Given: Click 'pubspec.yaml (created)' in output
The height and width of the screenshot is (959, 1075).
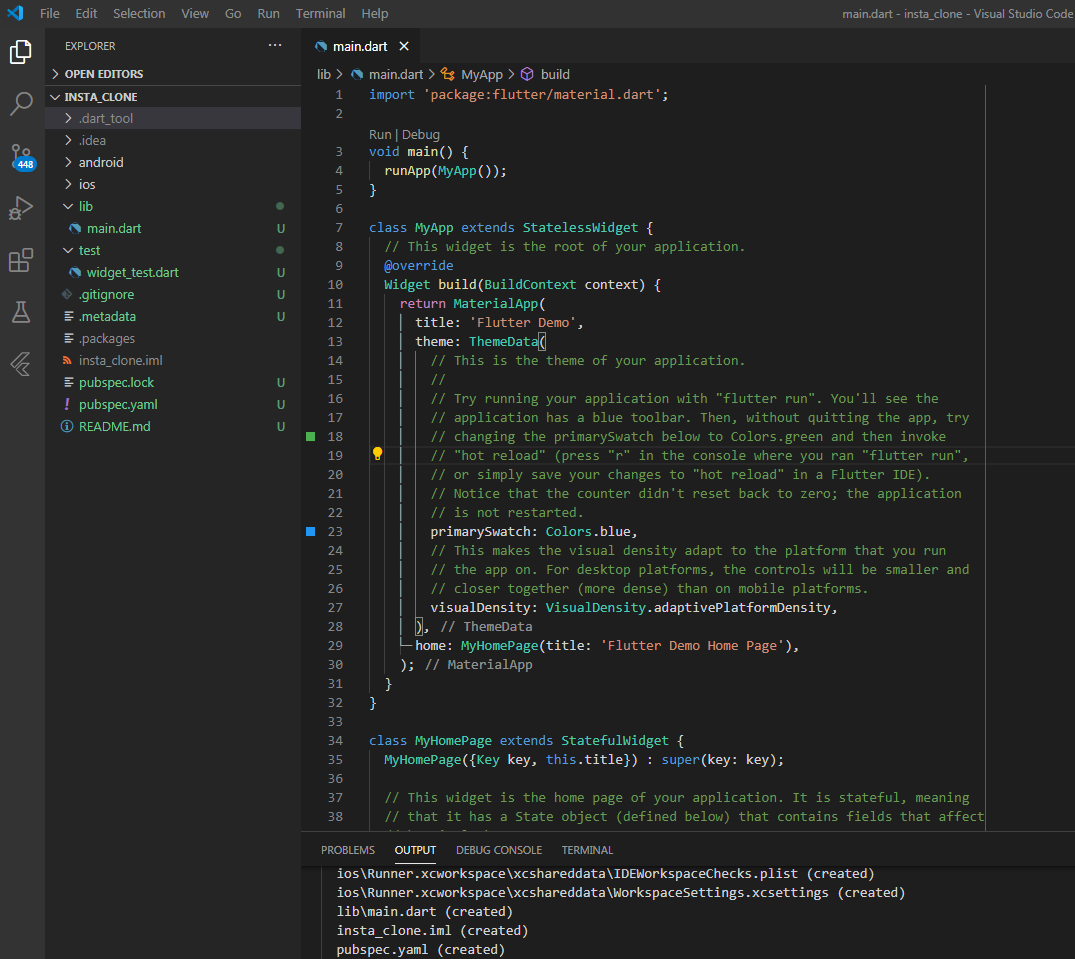Looking at the screenshot, I should point(420,949).
